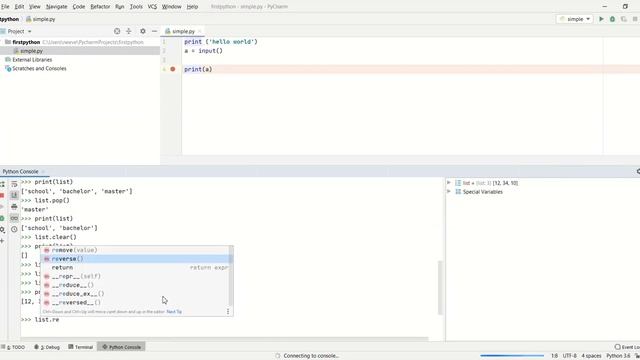Attach debugger green bug icon in console toolbar
Viewport: 640px width, 360px height.
(2, 218)
